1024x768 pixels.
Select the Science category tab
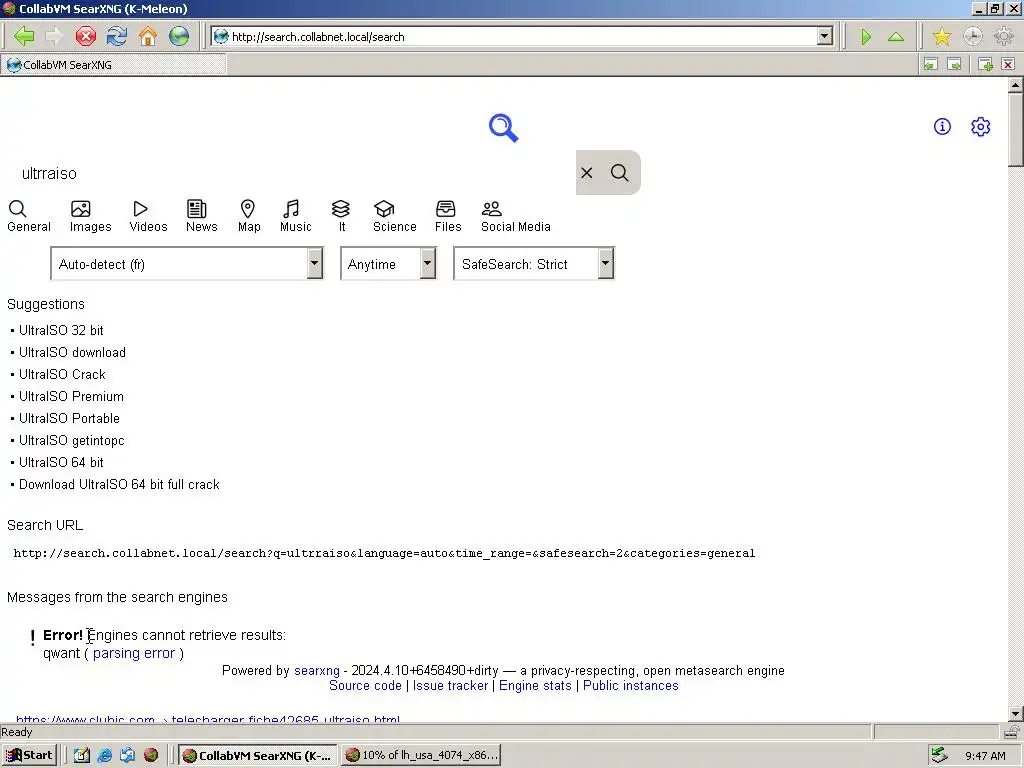(394, 216)
